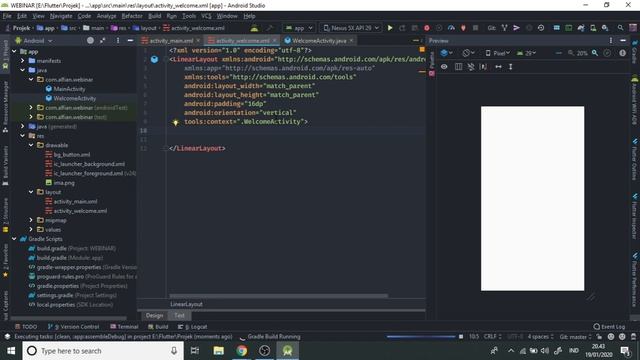The width and height of the screenshot is (640, 360).
Task: Zoom in the preview with magnifier icon
Action: (595, 53)
